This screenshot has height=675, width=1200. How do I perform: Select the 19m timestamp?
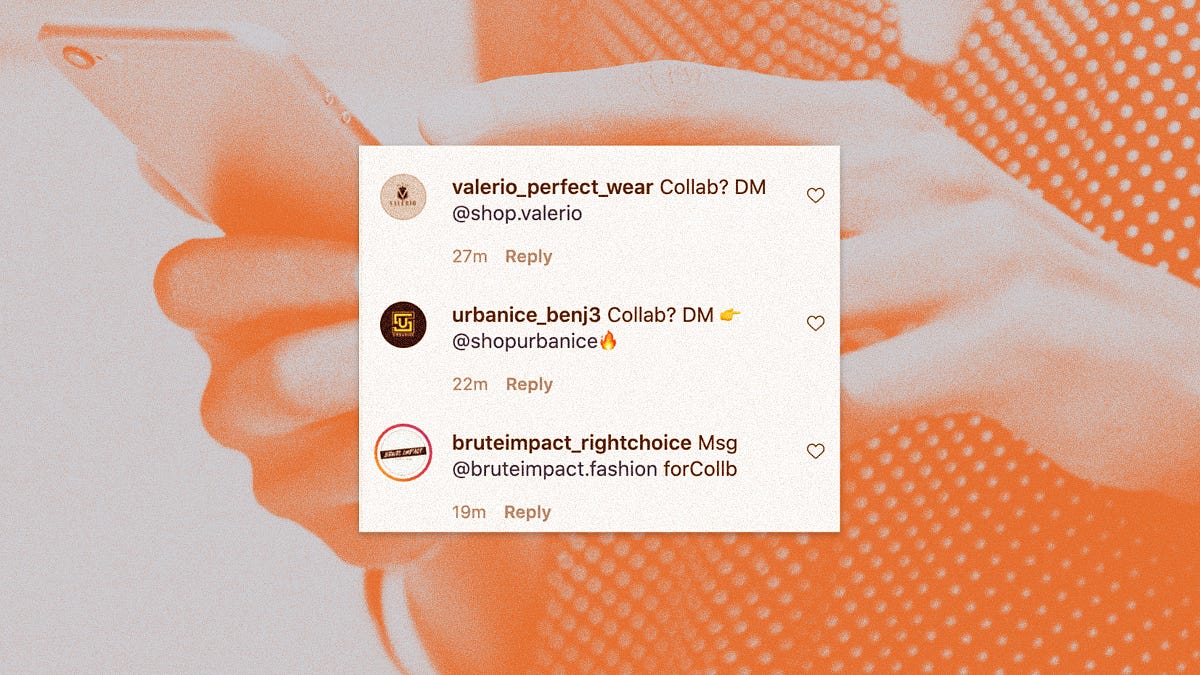pos(469,512)
